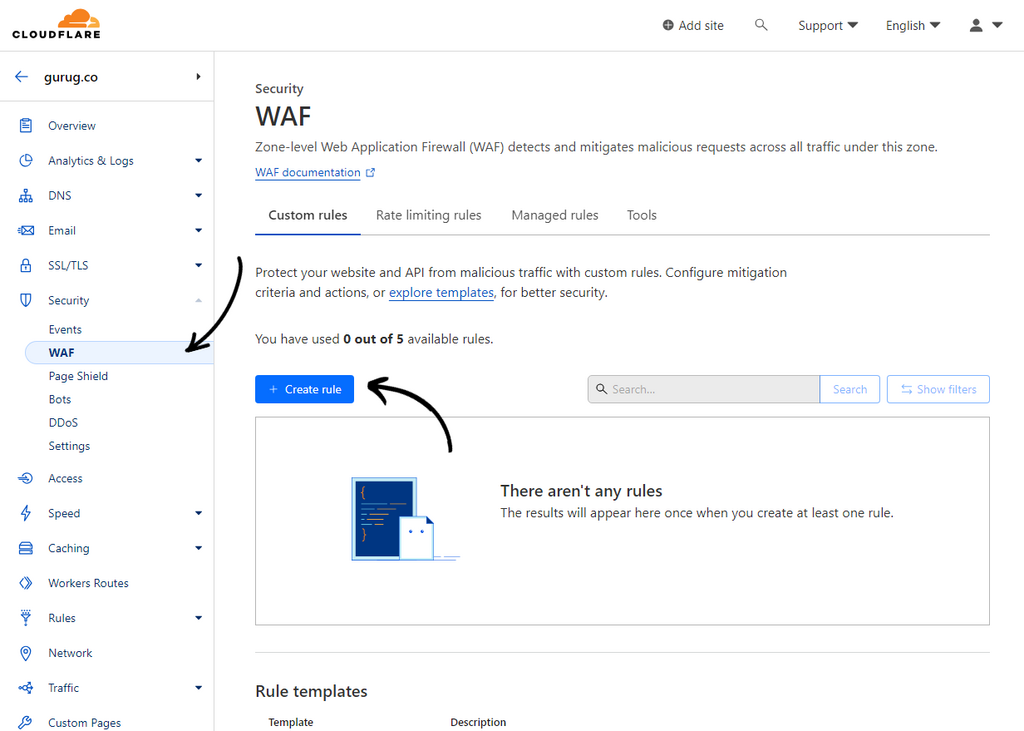This screenshot has height=731, width=1024.
Task: Open the Custom Pages label
Action: tap(84, 723)
